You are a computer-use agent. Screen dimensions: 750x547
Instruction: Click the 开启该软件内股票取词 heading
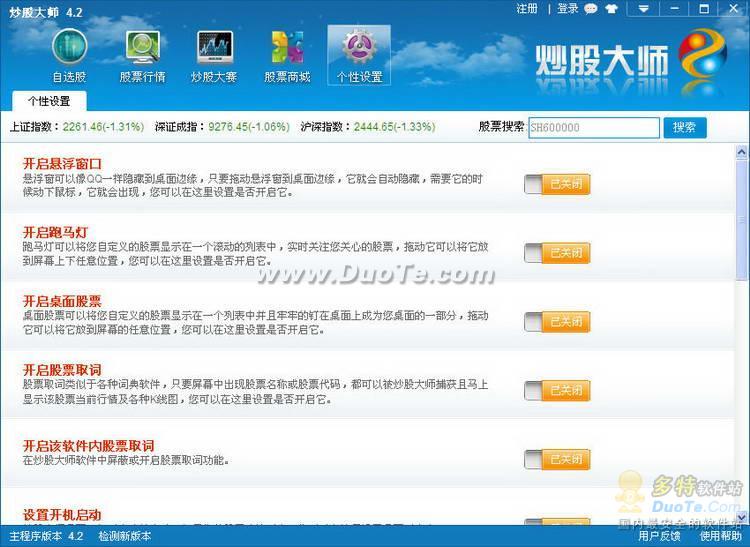coord(88,446)
